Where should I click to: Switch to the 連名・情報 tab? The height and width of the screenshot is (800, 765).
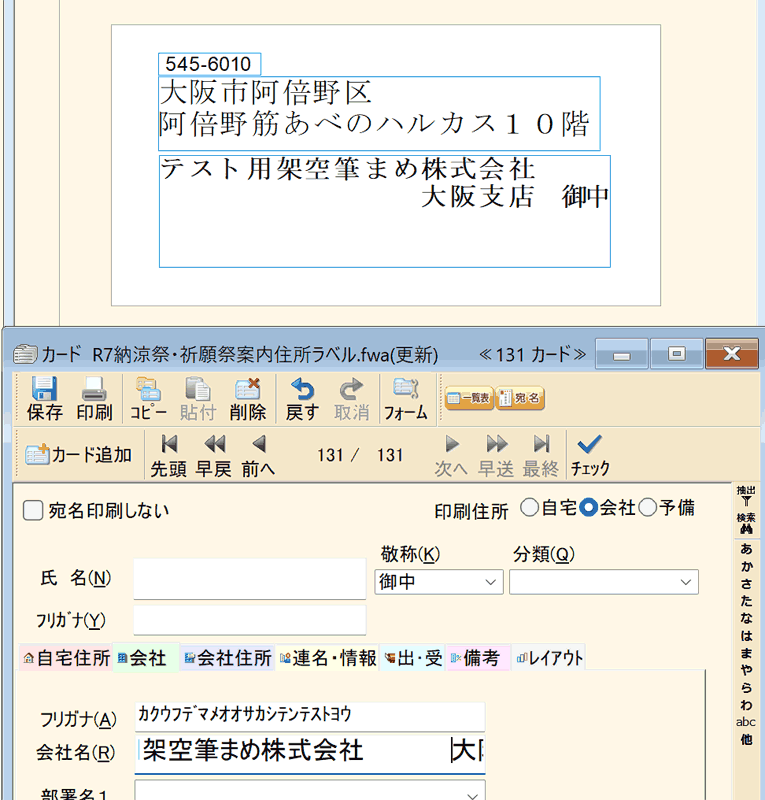(x=329, y=658)
